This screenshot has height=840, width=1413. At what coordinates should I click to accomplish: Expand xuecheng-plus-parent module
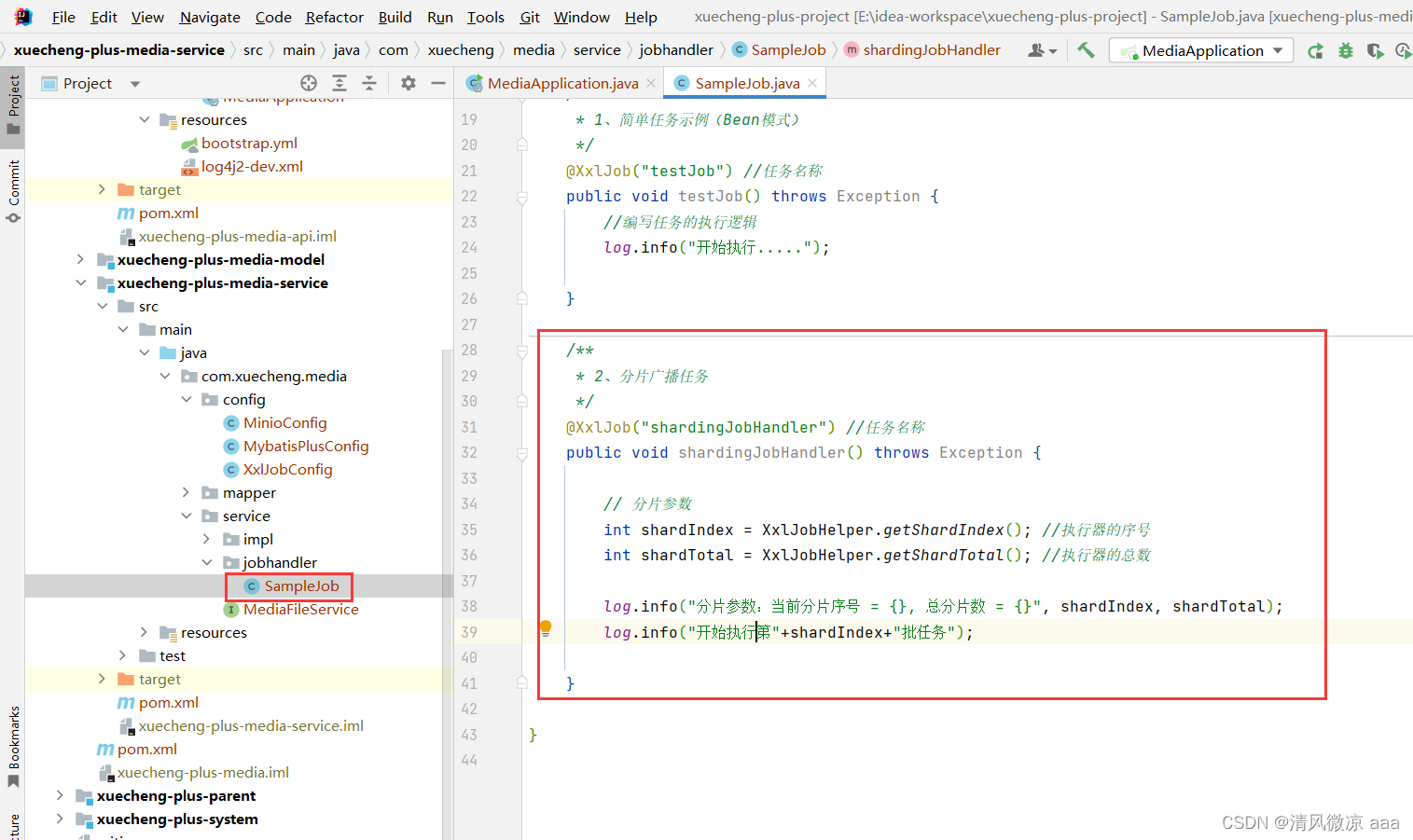(x=61, y=795)
